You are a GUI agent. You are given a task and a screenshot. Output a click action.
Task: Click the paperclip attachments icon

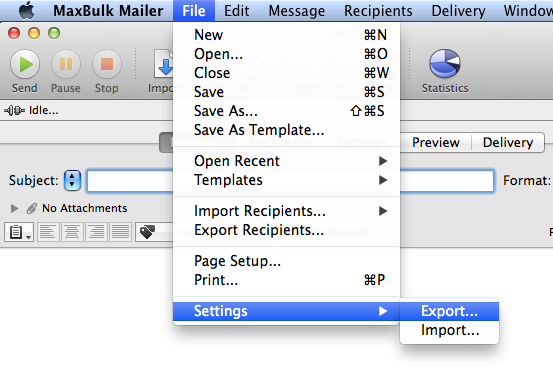(32, 208)
